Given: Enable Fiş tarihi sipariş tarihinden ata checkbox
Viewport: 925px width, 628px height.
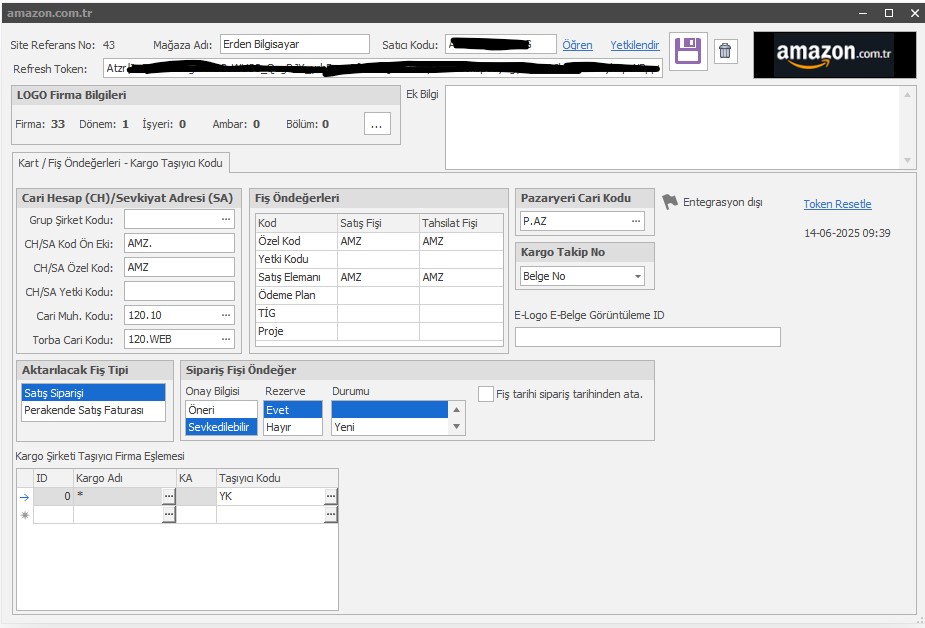Looking at the screenshot, I should pyautogui.click(x=486, y=394).
